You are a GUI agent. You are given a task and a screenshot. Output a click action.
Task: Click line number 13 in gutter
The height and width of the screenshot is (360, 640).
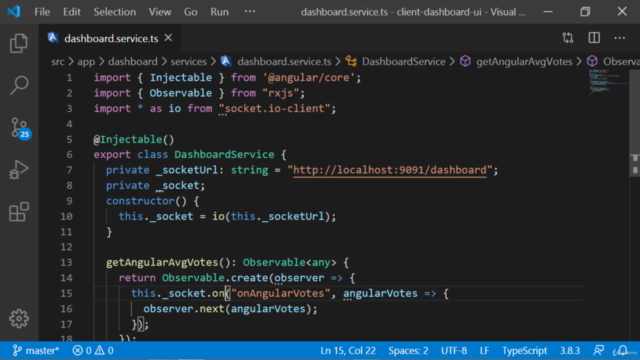point(66,262)
